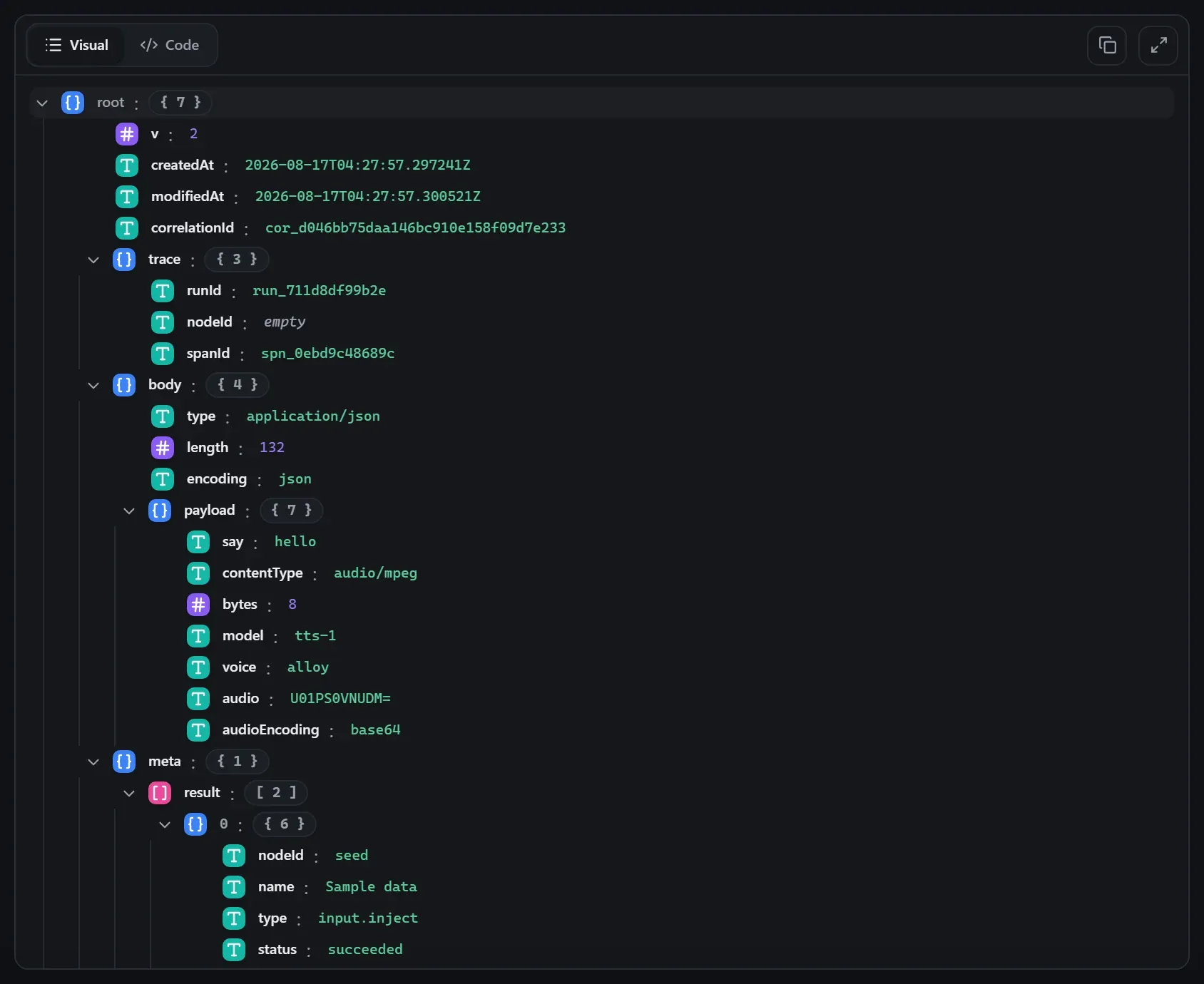Collapse the meta object chevron

93,762
